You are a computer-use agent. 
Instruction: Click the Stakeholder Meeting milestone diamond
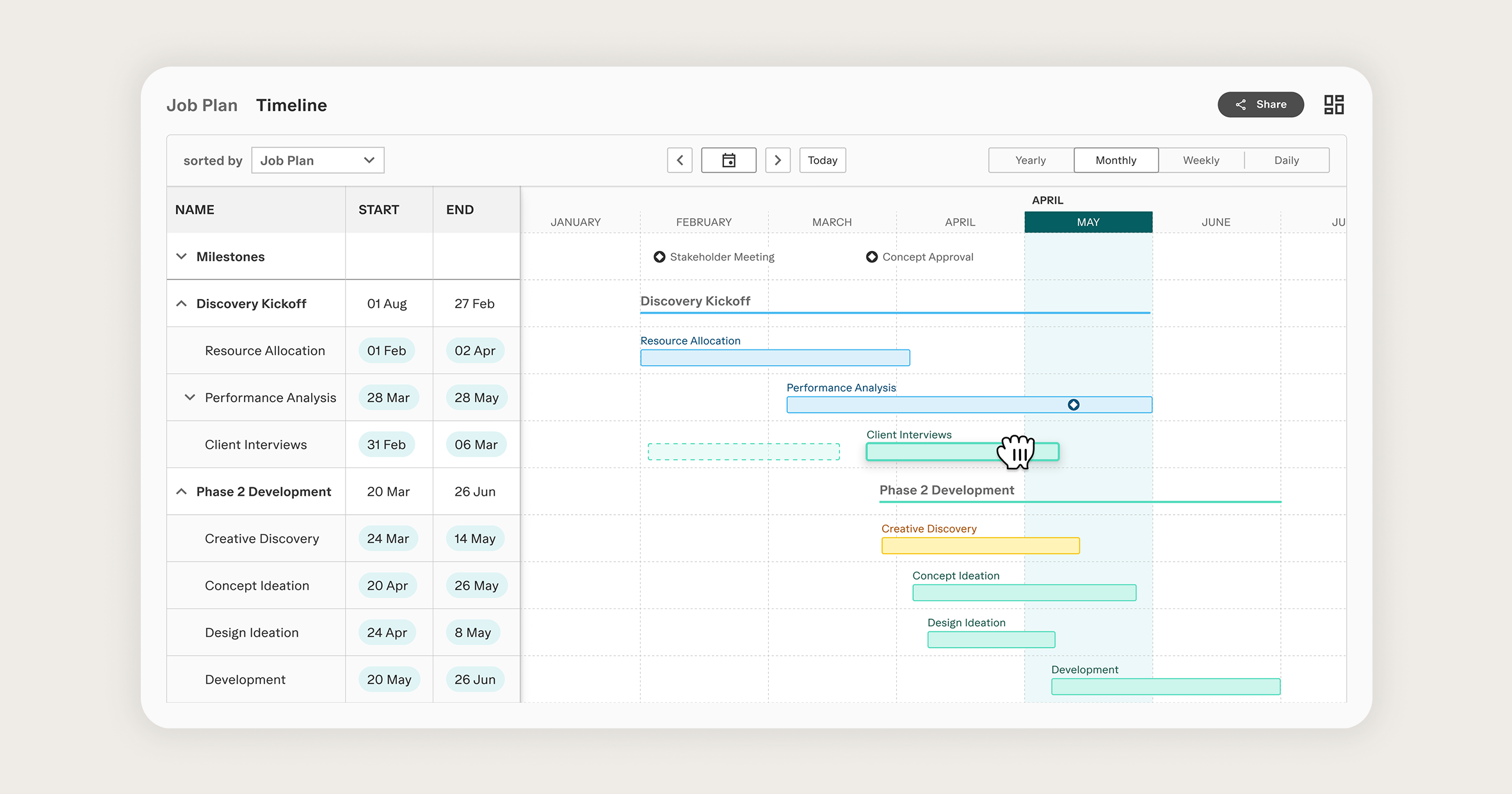click(660, 257)
